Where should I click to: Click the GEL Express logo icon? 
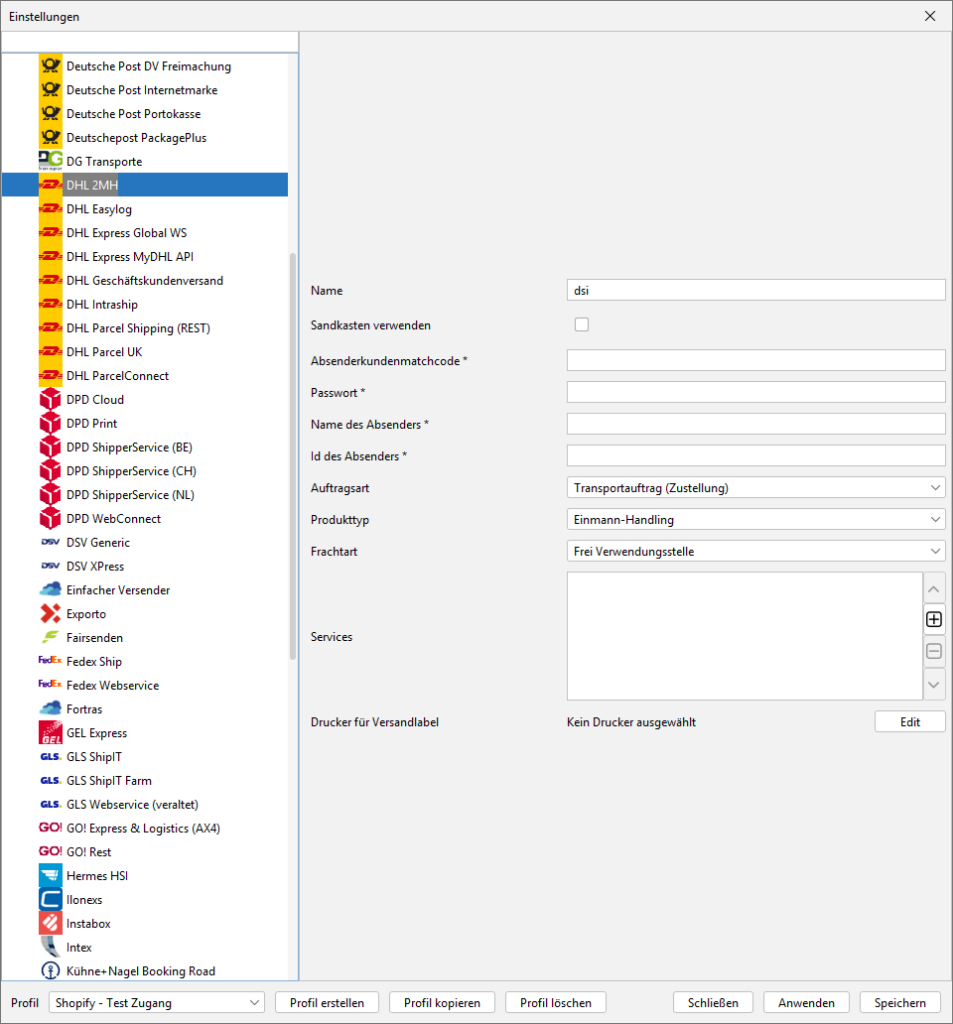(50, 733)
